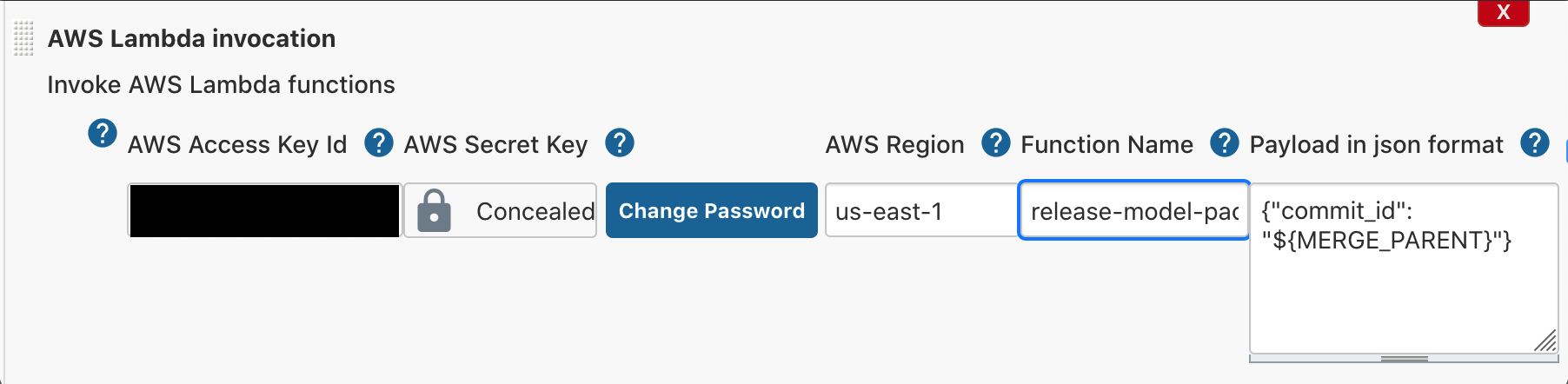Click the resize bar below Payload textarea
1568x384 pixels.
(1404, 358)
